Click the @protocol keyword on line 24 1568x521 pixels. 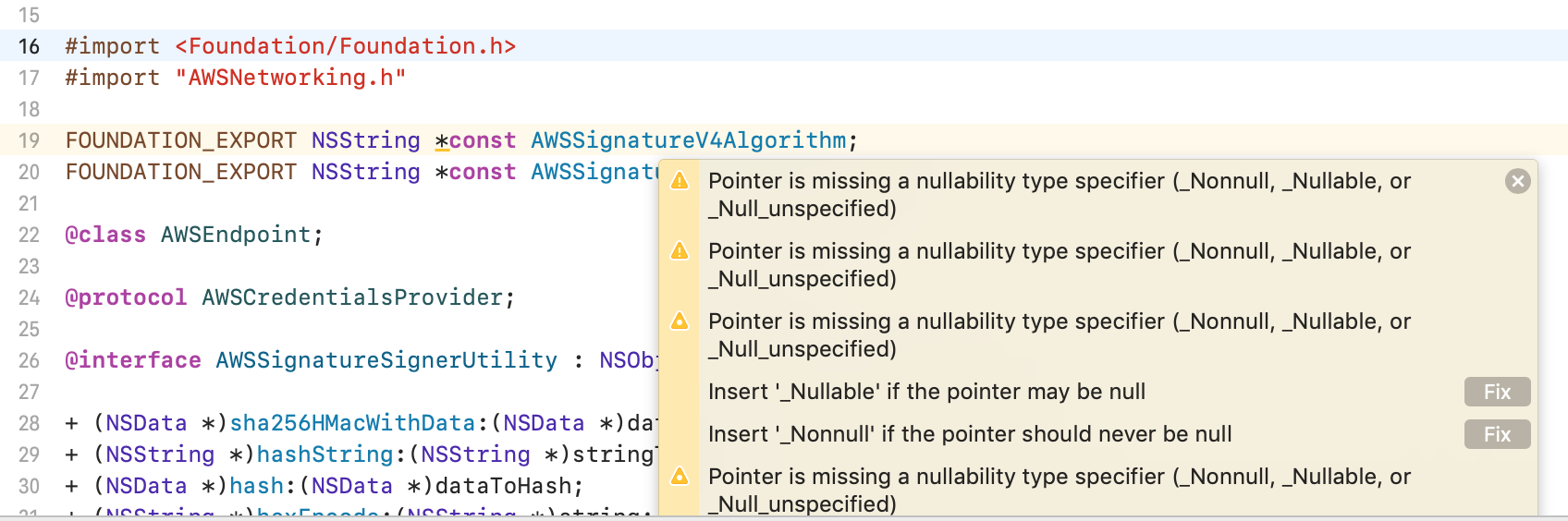click(126, 297)
